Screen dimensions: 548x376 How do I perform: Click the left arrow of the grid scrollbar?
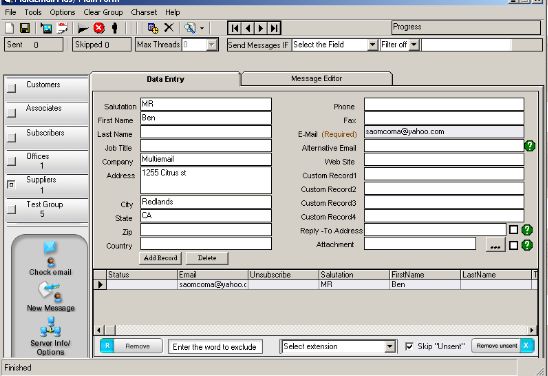coord(99,330)
